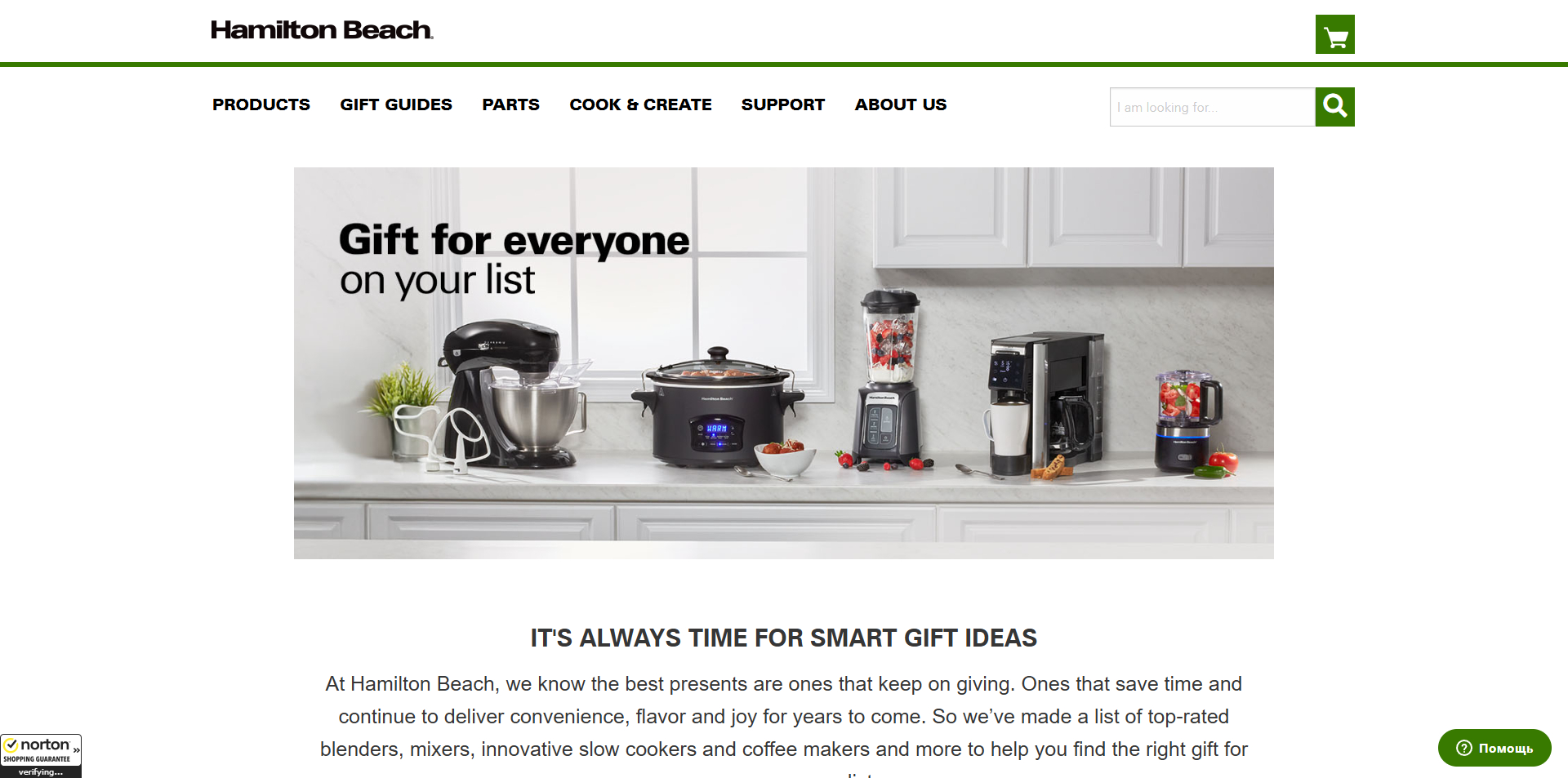Screen dimensions: 1568x778
Task: Click the Помощь help chat button
Action: [1494, 748]
